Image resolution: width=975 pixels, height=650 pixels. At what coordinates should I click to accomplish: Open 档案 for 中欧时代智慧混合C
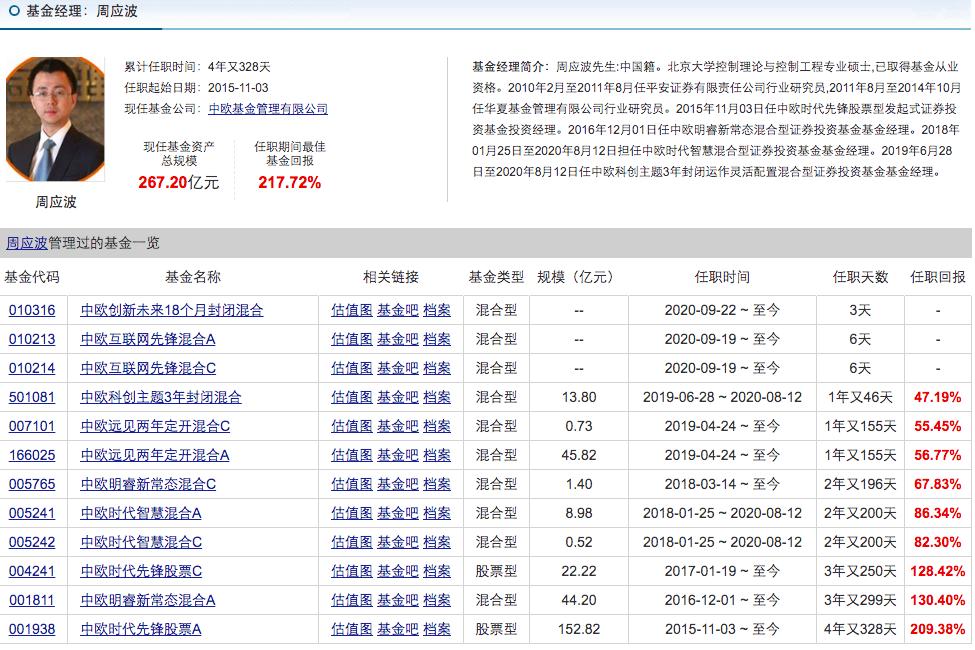[437, 542]
